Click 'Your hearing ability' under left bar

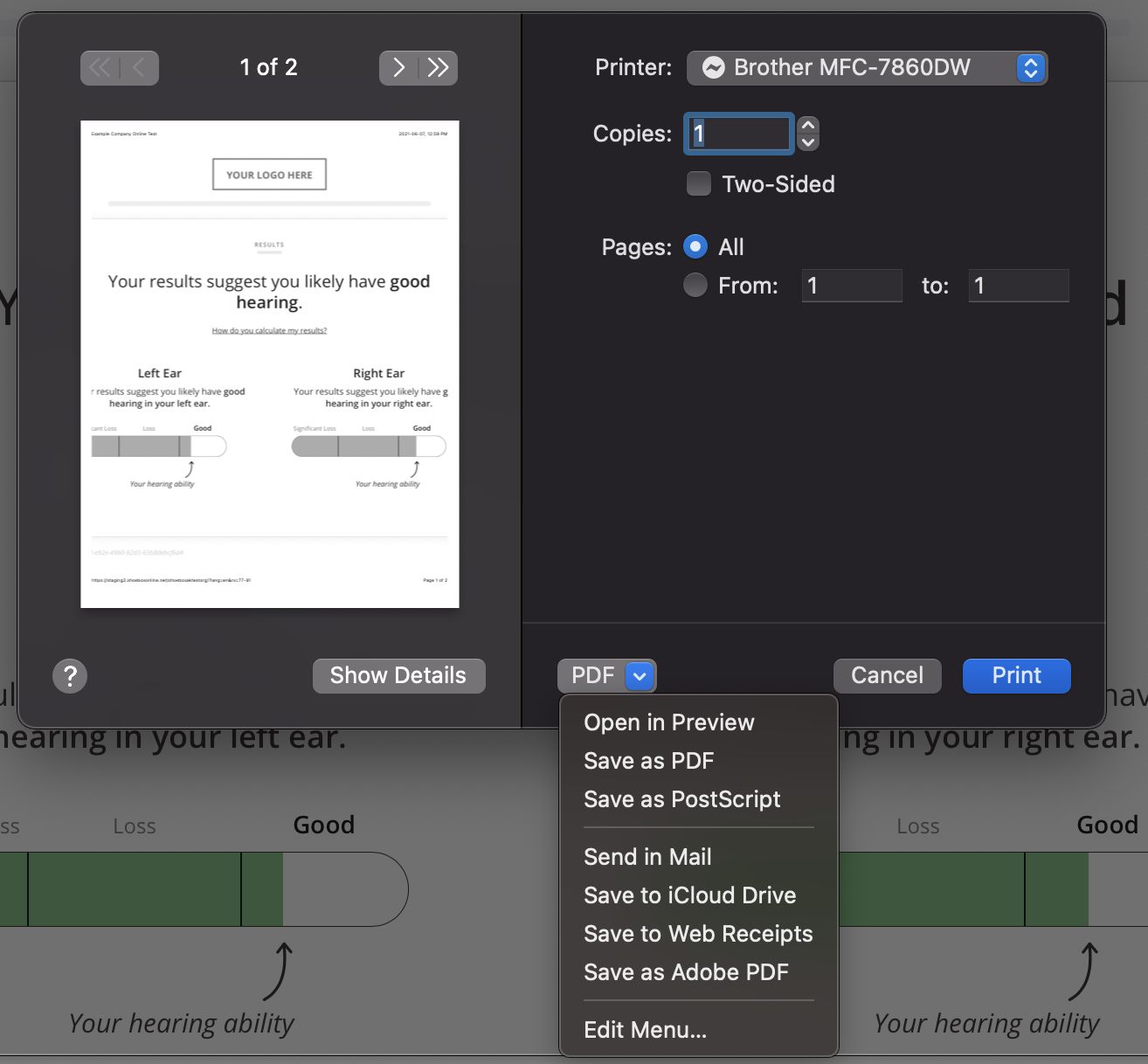[182, 1024]
